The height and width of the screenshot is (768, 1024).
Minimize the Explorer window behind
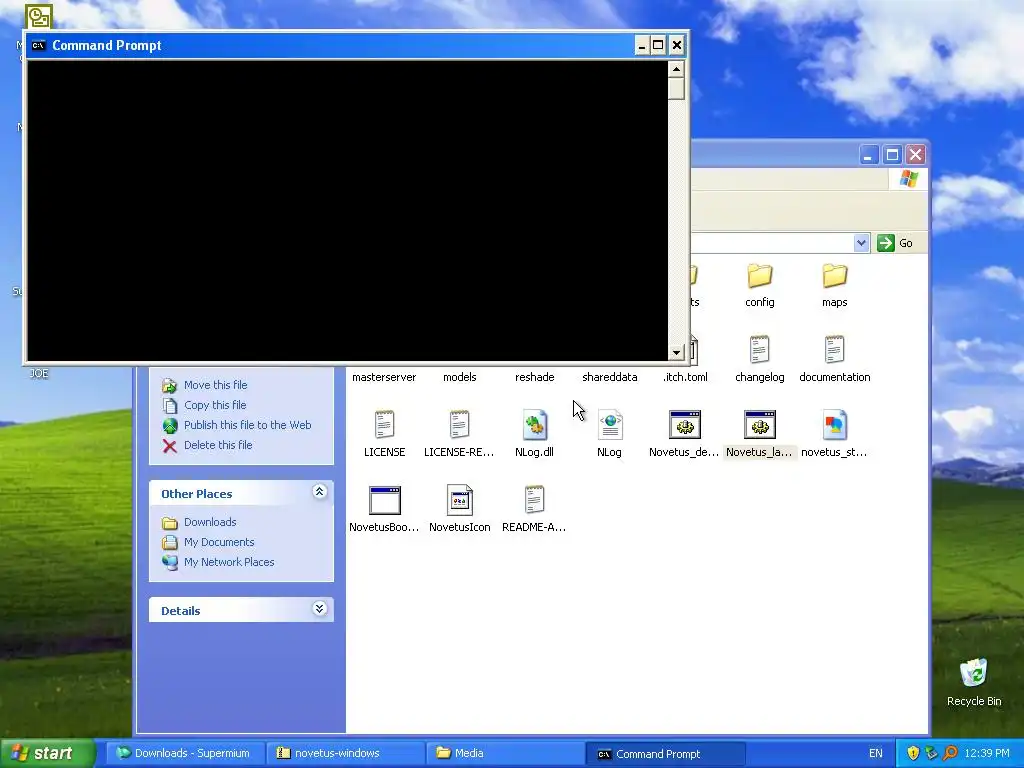coord(869,155)
